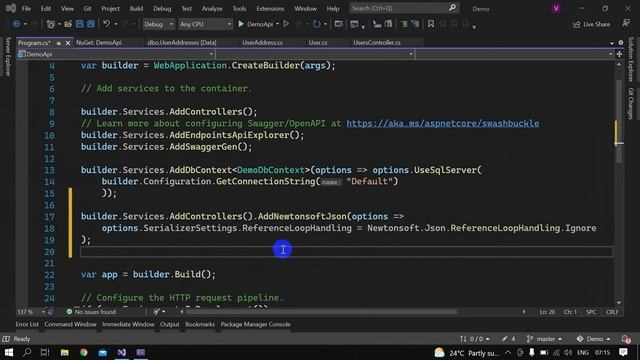Open the DemoApi project scope navigation dropdown
Viewport: 640px width, 360px height.
tap(116, 54)
